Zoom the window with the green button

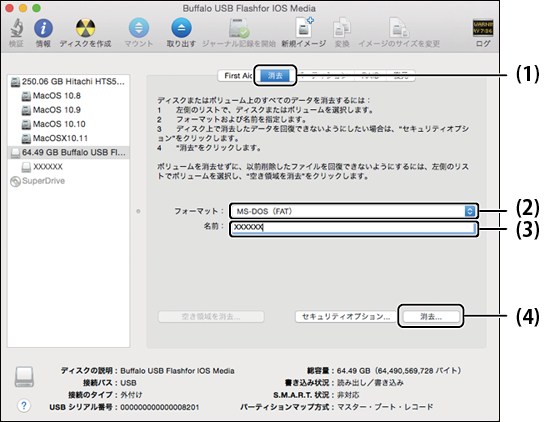[x=36, y=8]
